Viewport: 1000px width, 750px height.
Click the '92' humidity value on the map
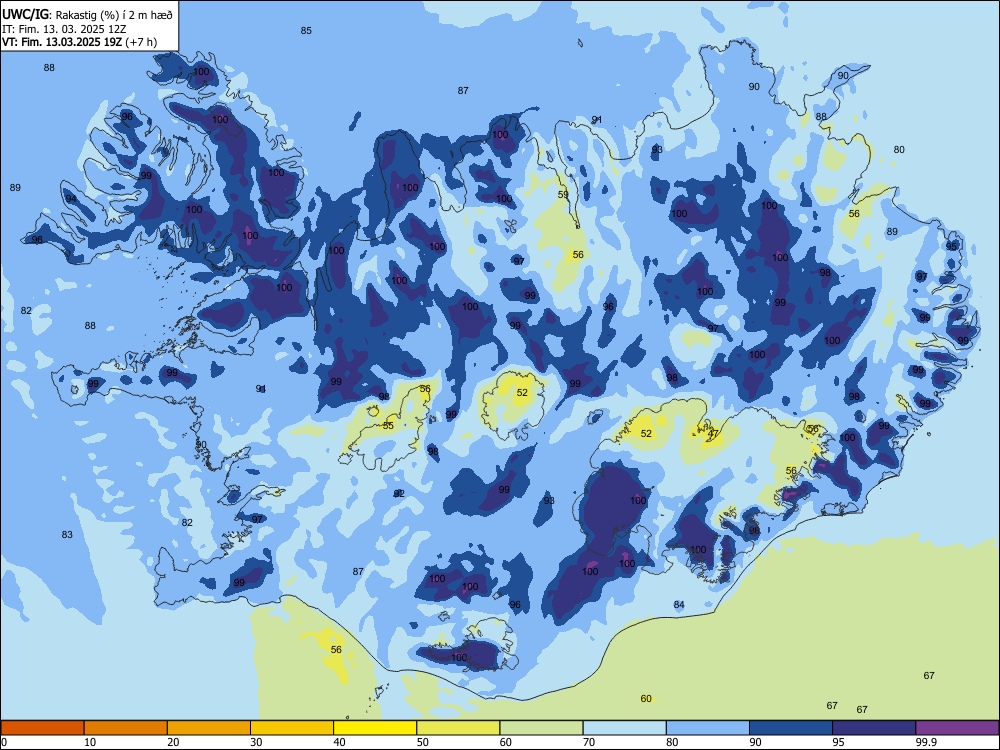399,494
